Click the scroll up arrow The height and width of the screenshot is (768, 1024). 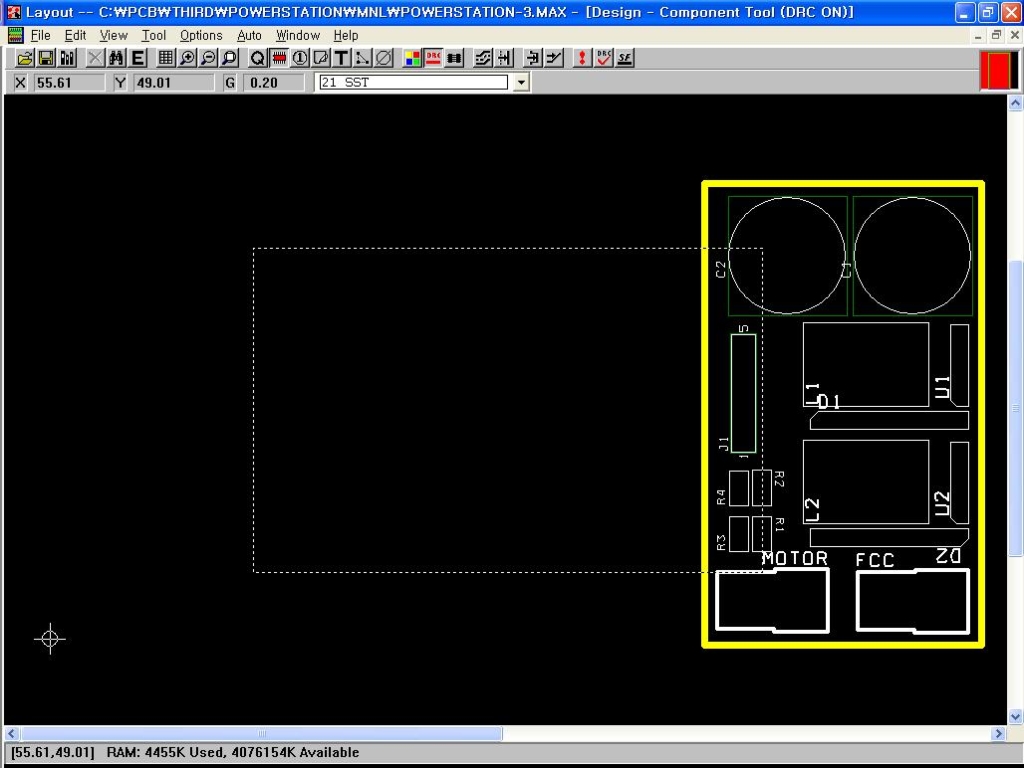tap(1015, 103)
